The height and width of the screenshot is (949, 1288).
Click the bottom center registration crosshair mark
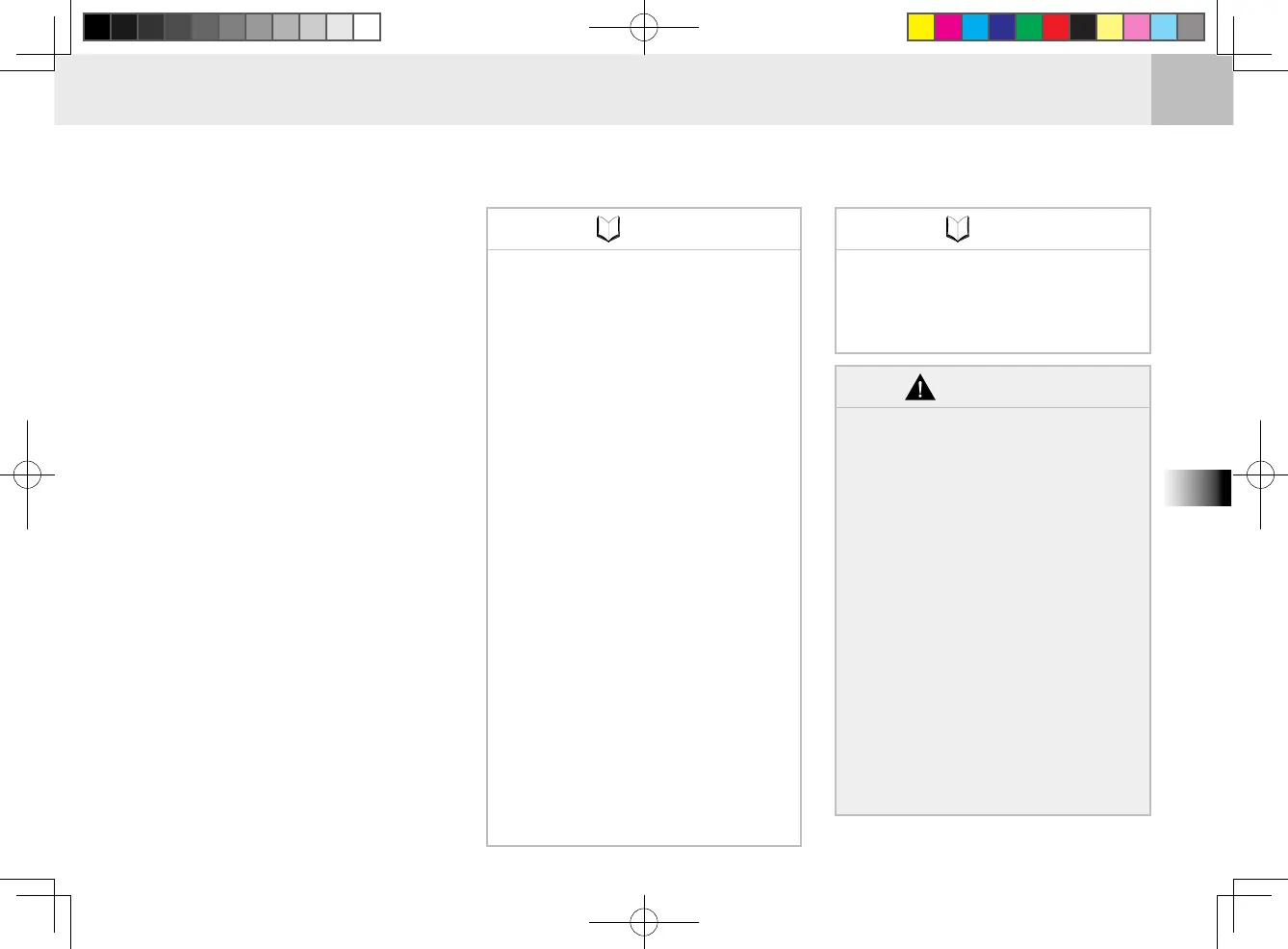(644, 922)
